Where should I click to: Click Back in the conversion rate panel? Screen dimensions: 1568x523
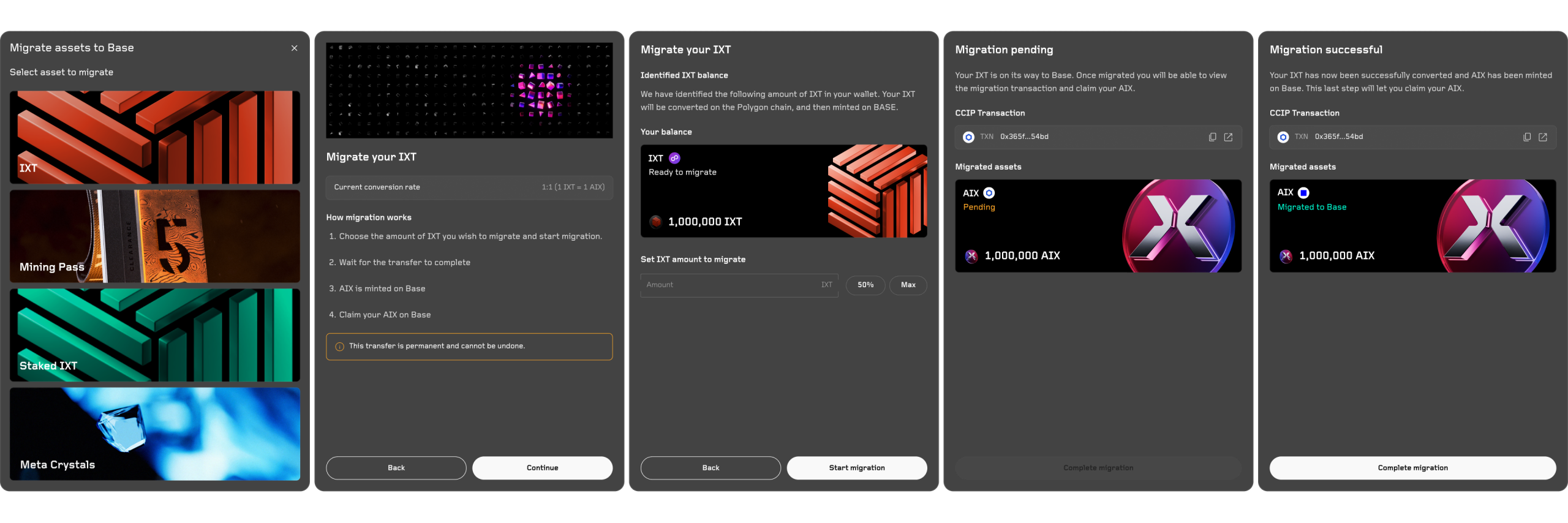(x=396, y=468)
